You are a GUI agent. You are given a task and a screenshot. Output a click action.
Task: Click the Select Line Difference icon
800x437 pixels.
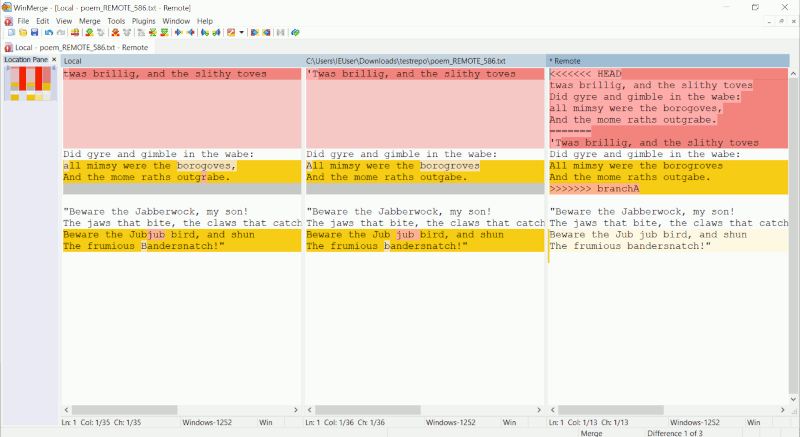click(x=75, y=32)
